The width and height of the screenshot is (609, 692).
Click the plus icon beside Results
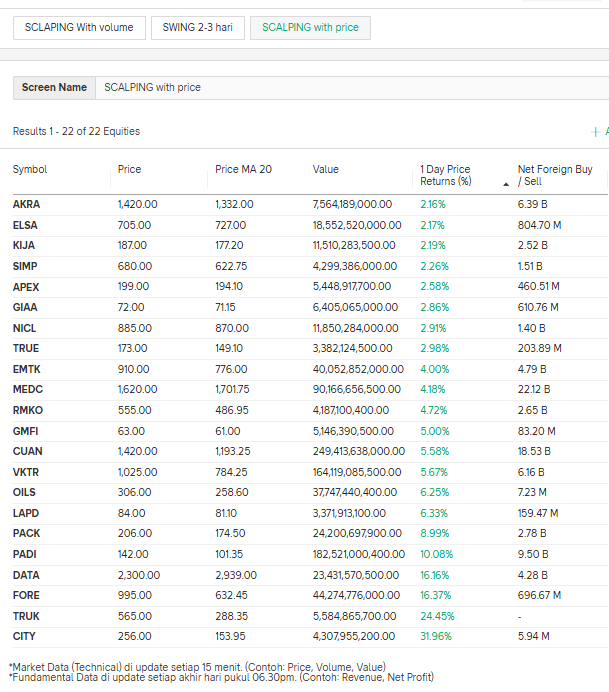(596, 132)
